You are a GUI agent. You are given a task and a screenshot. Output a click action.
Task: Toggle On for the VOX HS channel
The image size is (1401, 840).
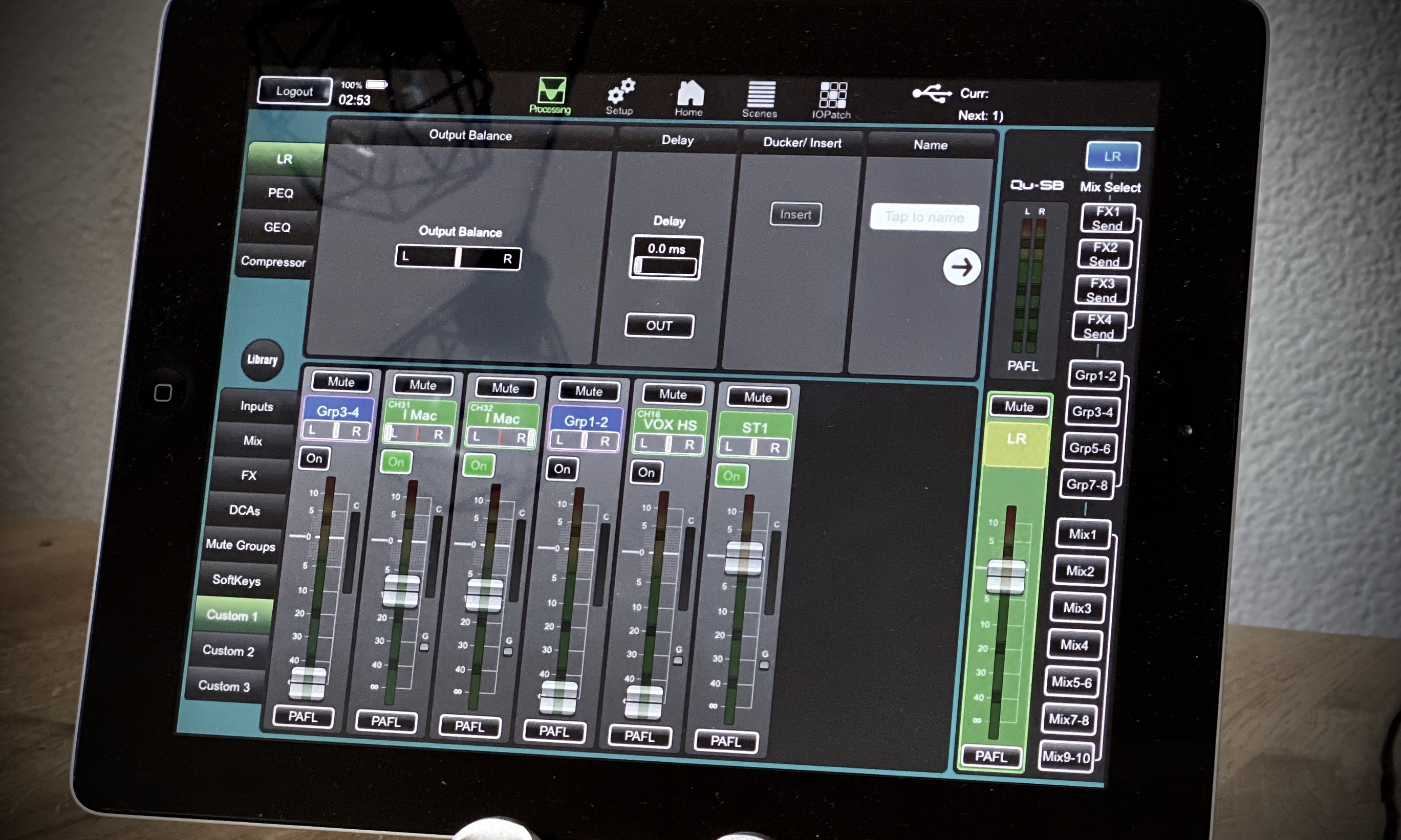coord(646,473)
